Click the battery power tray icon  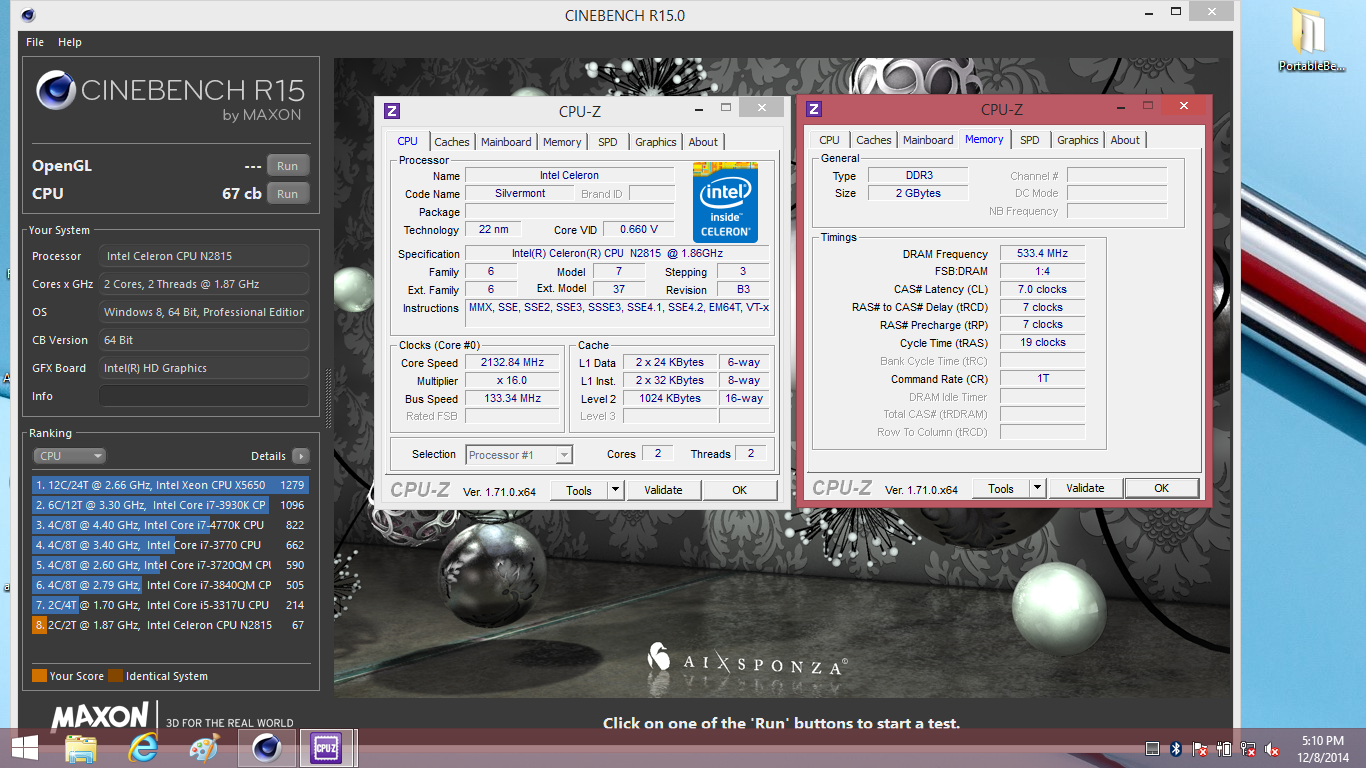click(1224, 749)
